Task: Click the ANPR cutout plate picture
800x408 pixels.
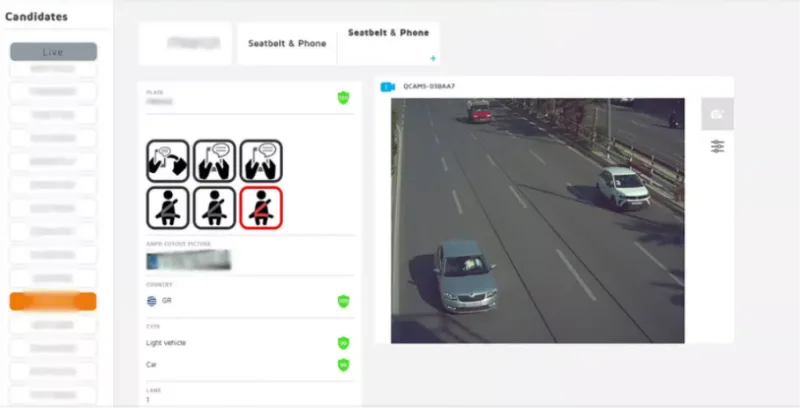Action: click(x=188, y=260)
